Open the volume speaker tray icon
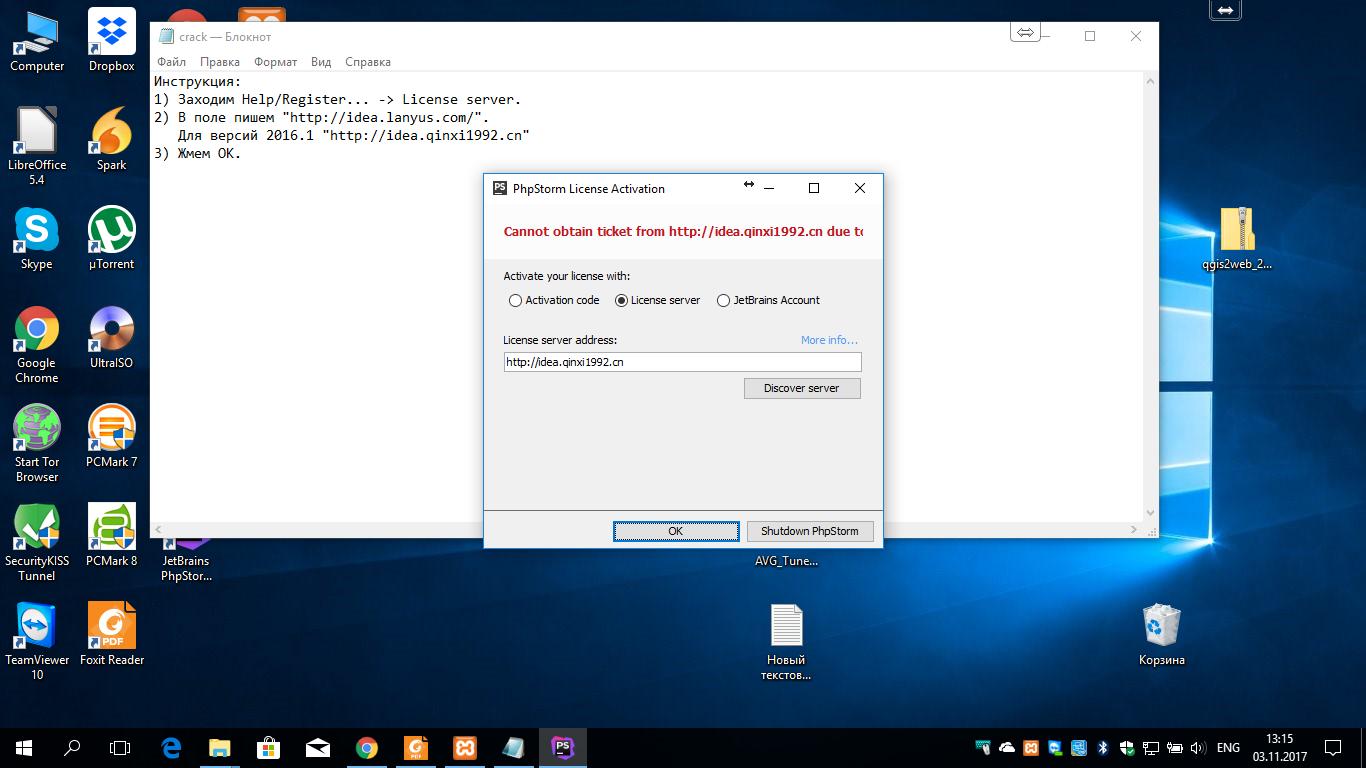Viewport: 1366px width, 768px height. 1198,747
